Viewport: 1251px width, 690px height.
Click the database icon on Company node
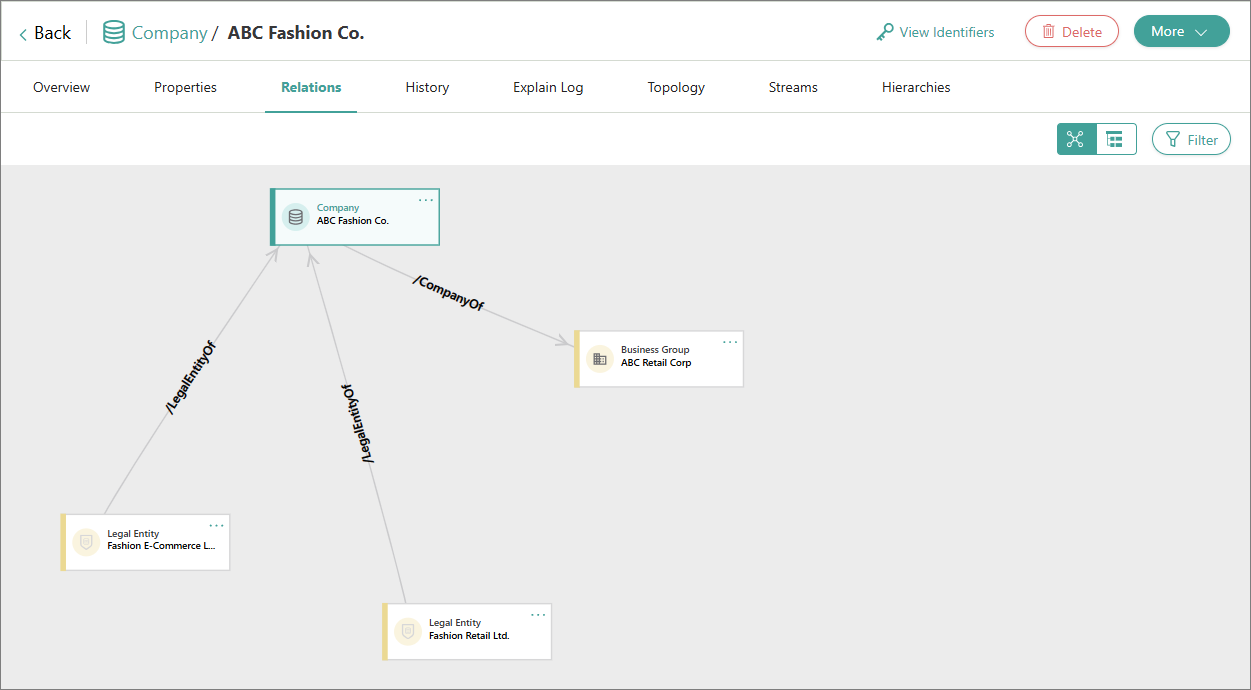pyautogui.click(x=295, y=216)
